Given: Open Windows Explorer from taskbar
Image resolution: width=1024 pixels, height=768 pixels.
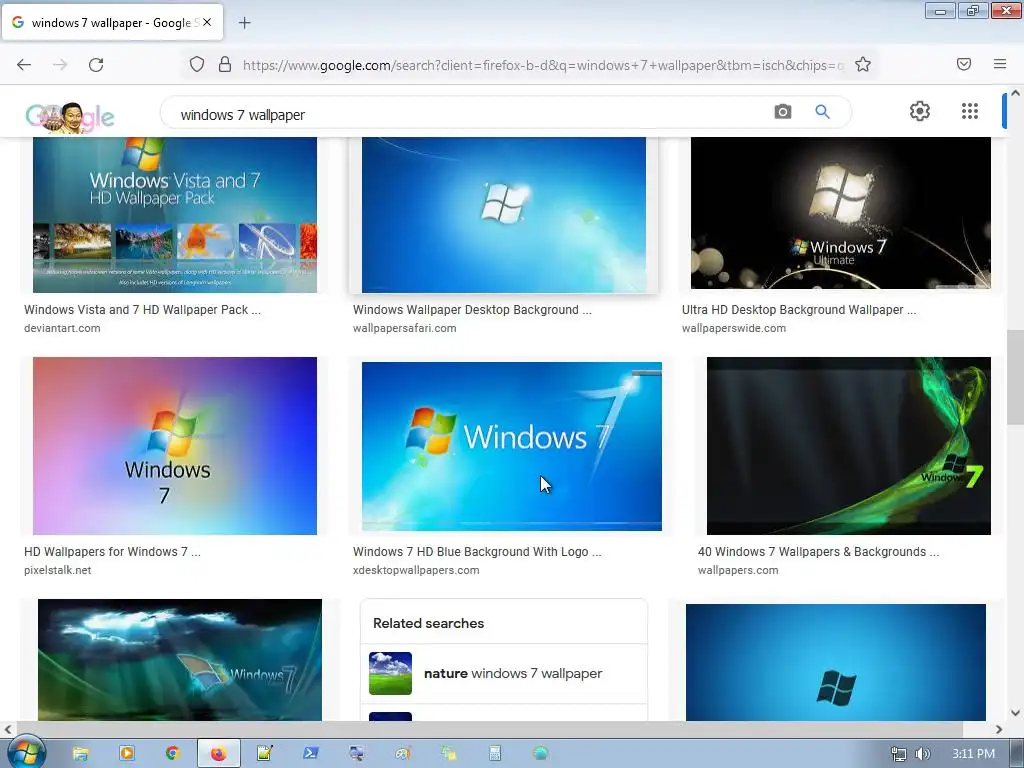Looking at the screenshot, I should (80, 754).
